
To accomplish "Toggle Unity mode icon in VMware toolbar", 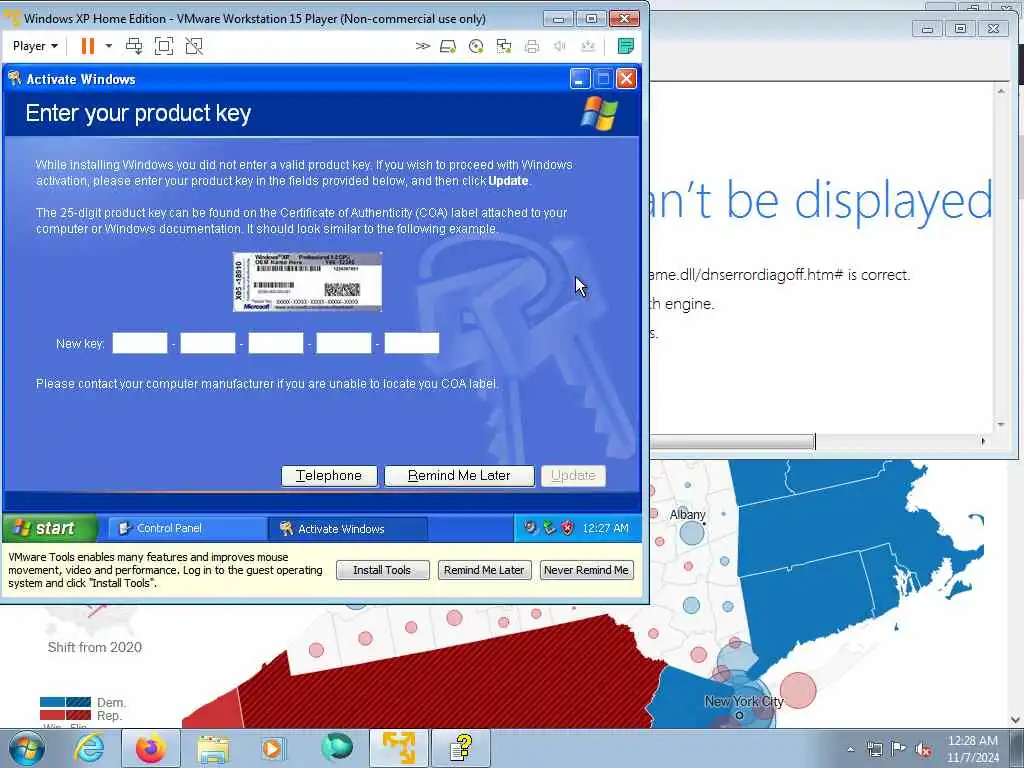I will [x=194, y=46].
